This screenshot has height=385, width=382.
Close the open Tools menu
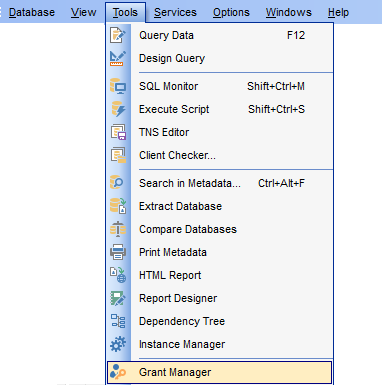tap(125, 12)
